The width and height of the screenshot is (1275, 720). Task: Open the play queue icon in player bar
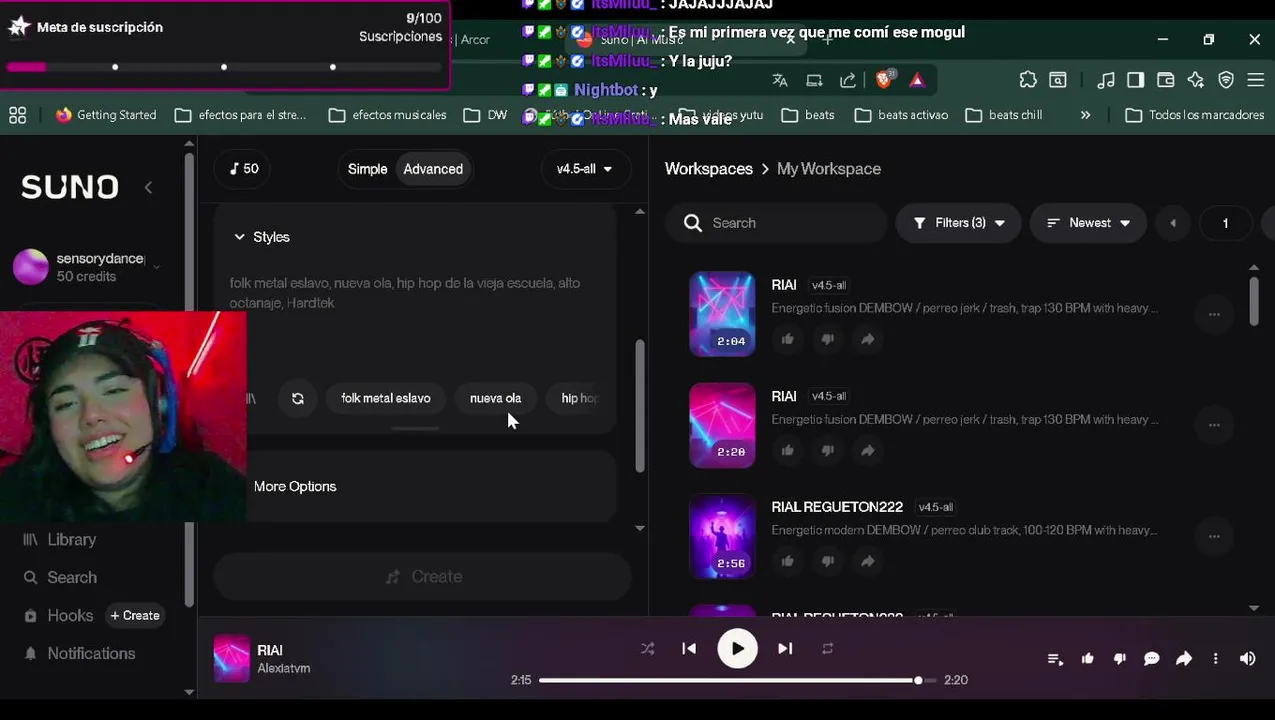tap(1054, 659)
